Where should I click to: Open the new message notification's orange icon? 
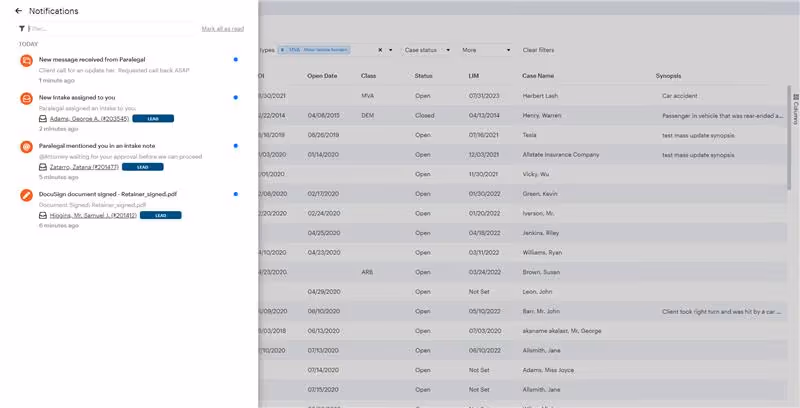[x=27, y=61]
